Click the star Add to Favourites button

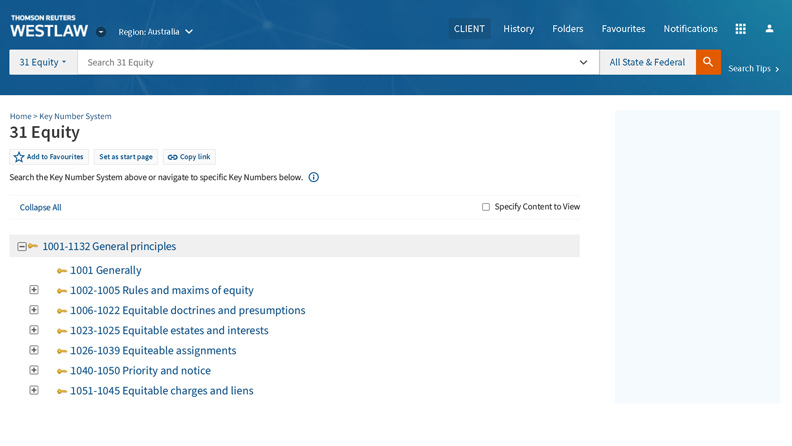coord(48,157)
